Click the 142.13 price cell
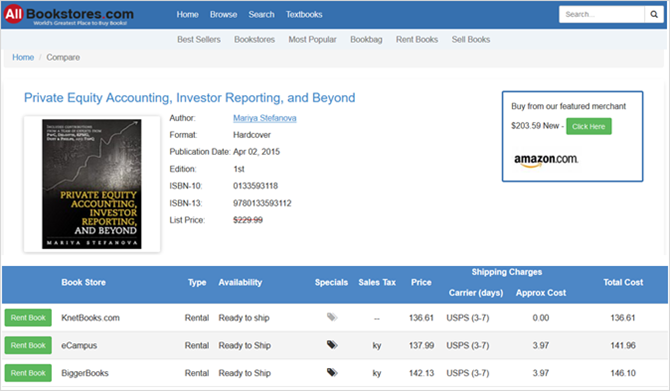The width and height of the screenshot is (670, 391). 421,373
